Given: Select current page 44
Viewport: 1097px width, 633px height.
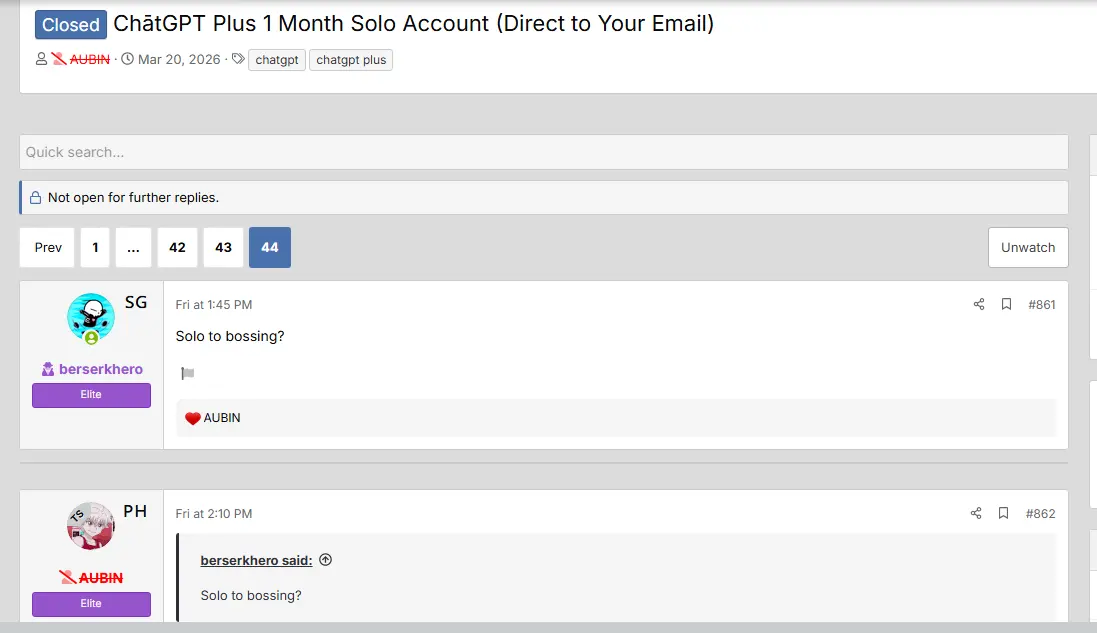Looking at the screenshot, I should (270, 247).
